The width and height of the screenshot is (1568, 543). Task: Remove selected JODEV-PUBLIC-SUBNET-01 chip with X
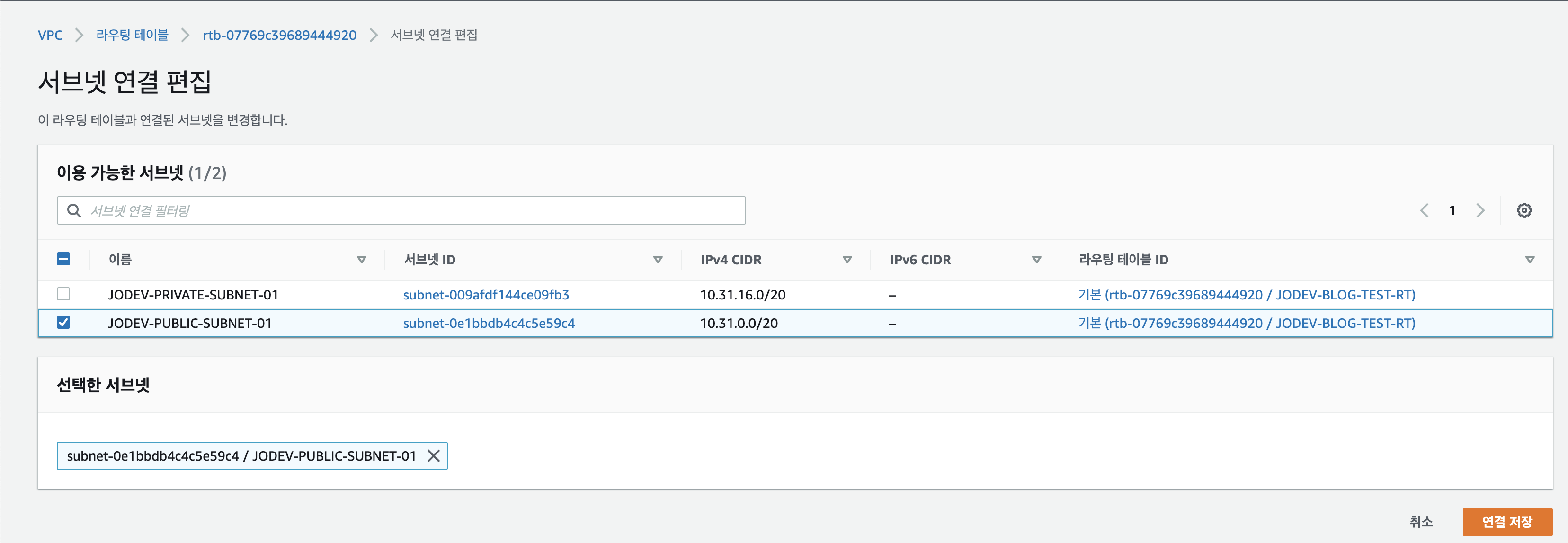coord(433,456)
